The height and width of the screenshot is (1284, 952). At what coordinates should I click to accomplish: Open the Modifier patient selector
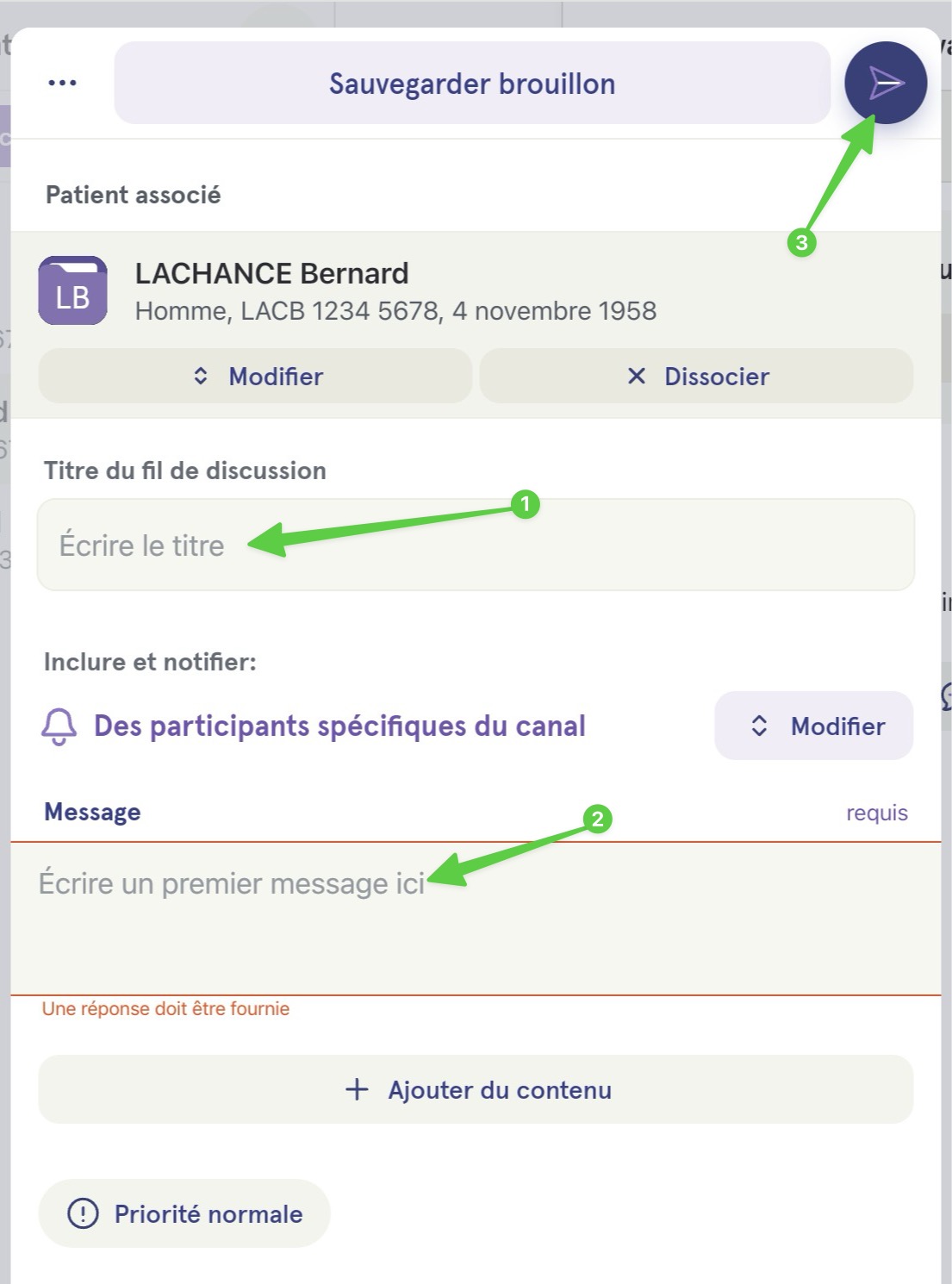(255, 376)
